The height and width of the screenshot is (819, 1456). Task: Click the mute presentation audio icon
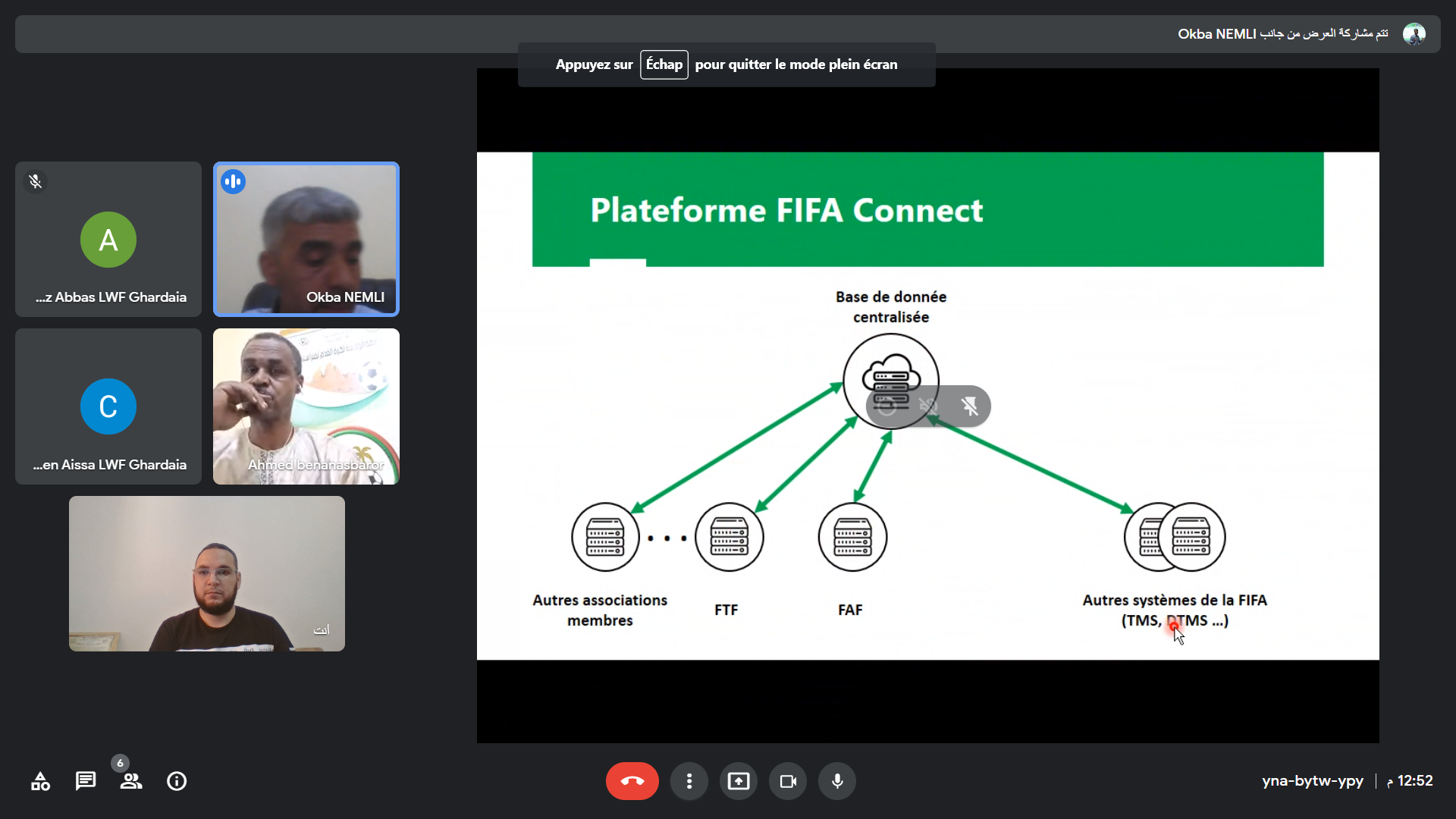coord(928,406)
